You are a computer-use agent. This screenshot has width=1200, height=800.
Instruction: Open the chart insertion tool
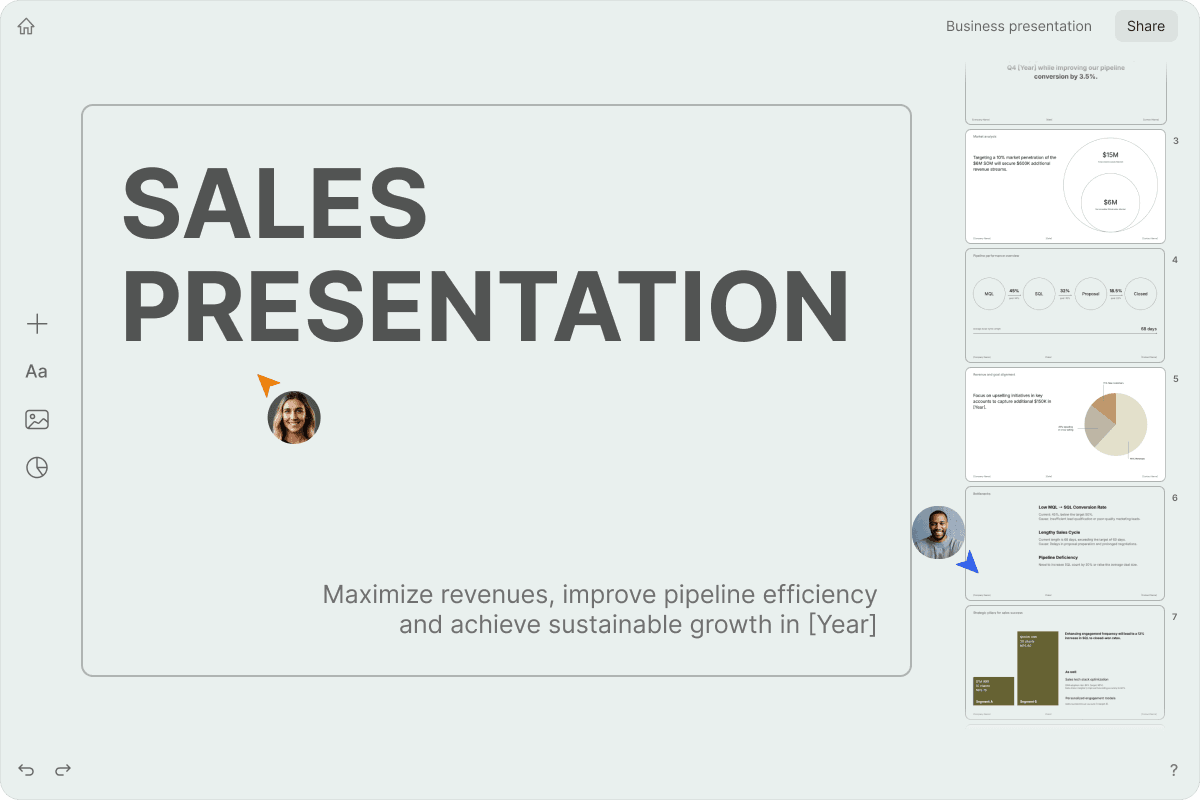pyautogui.click(x=36, y=467)
